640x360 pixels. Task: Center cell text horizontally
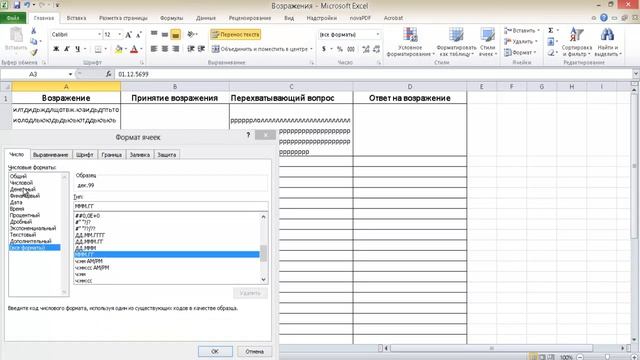pyautogui.click(x=164, y=49)
